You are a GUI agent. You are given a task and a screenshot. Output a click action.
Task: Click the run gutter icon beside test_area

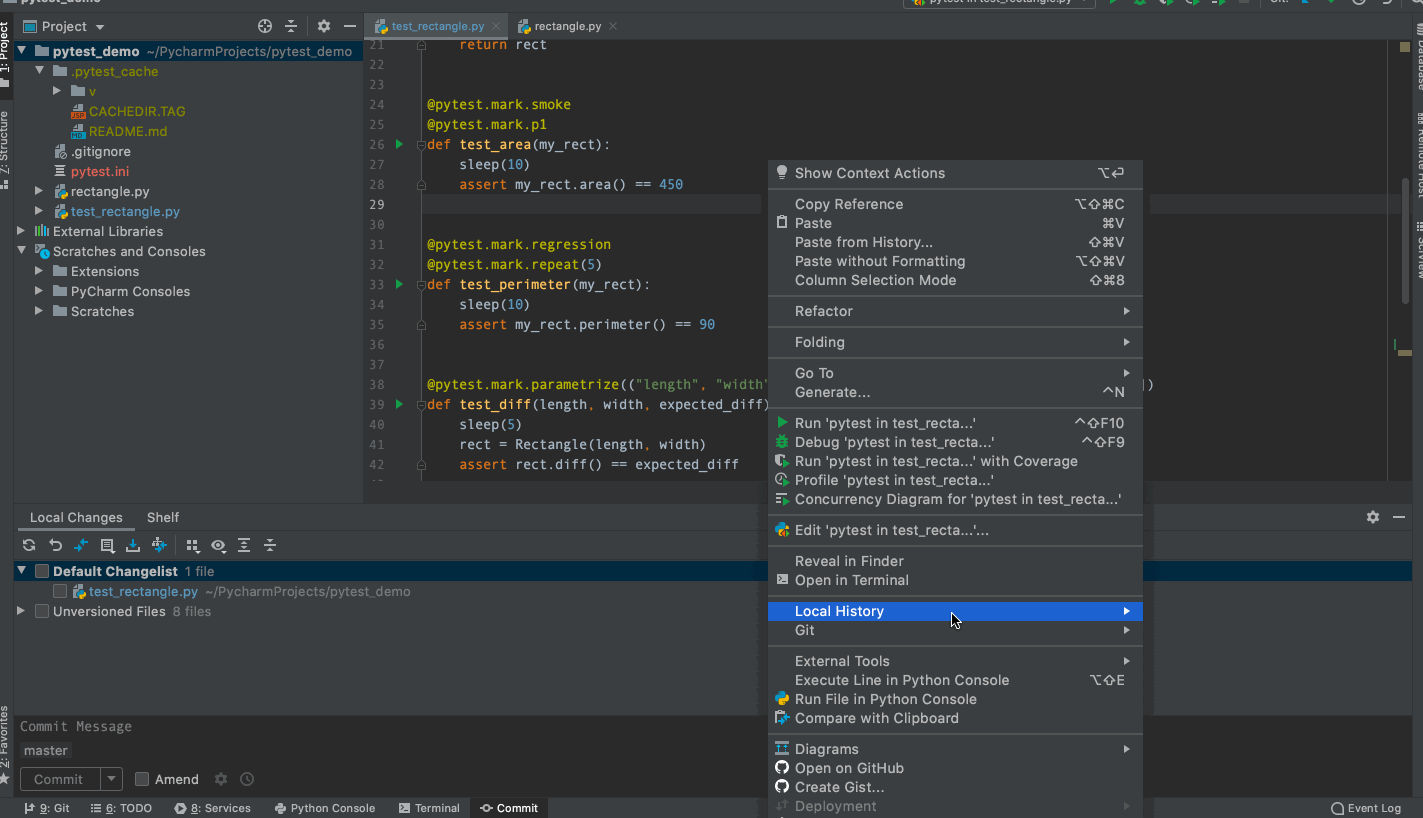(399, 144)
